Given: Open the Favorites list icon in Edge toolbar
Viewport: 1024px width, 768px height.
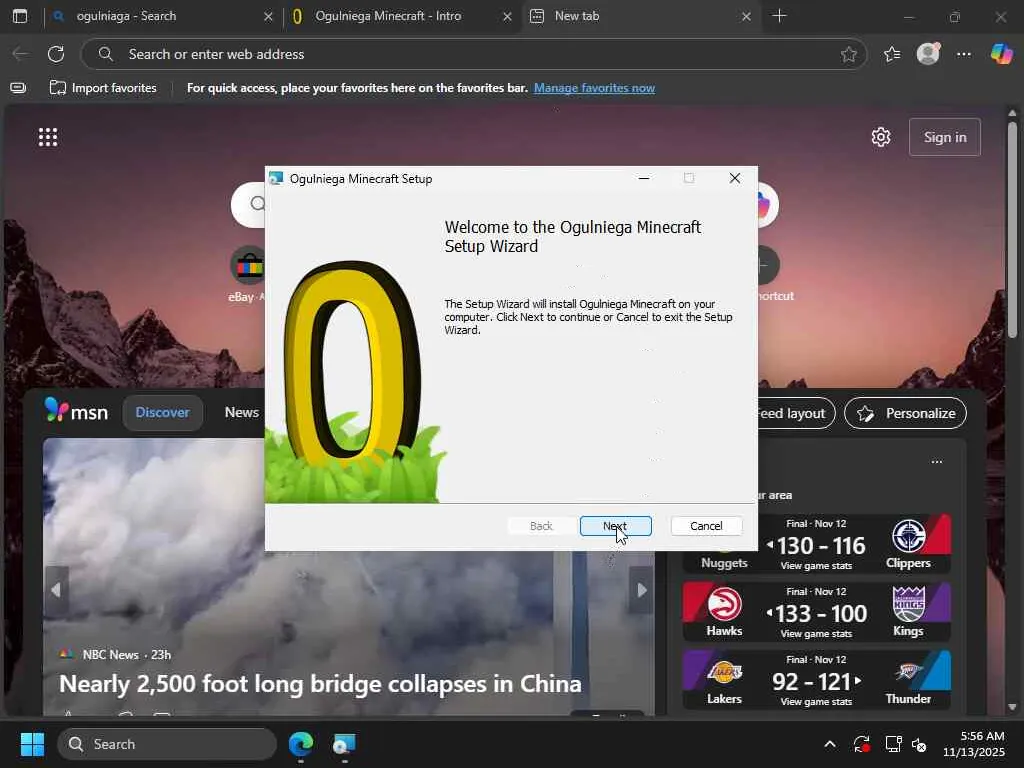Looking at the screenshot, I should coord(891,54).
